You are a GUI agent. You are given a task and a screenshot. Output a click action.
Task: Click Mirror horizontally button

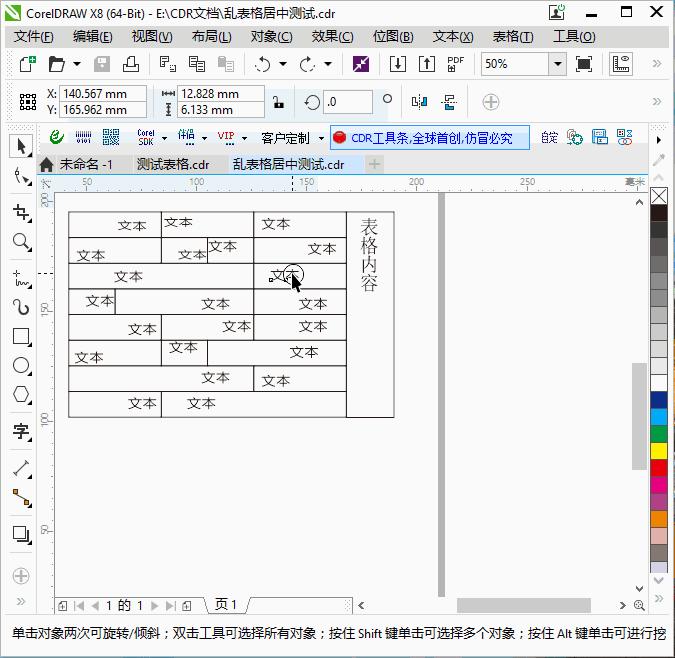coord(419,102)
